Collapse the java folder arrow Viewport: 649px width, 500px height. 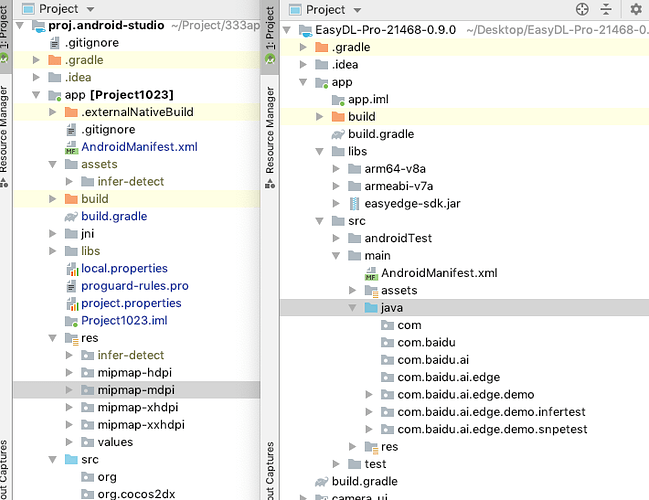tap(353, 308)
